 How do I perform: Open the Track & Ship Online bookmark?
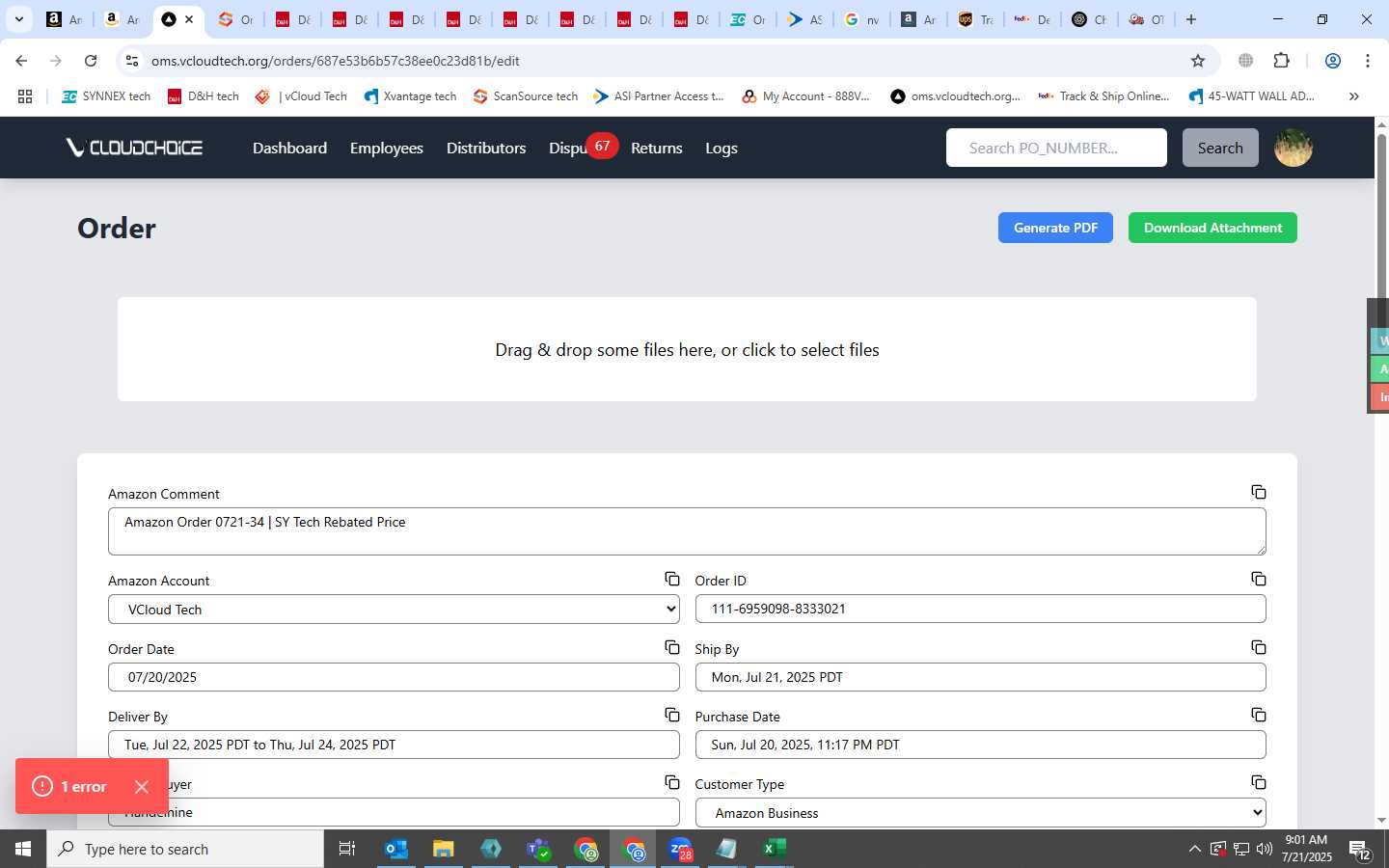[x=1103, y=96]
